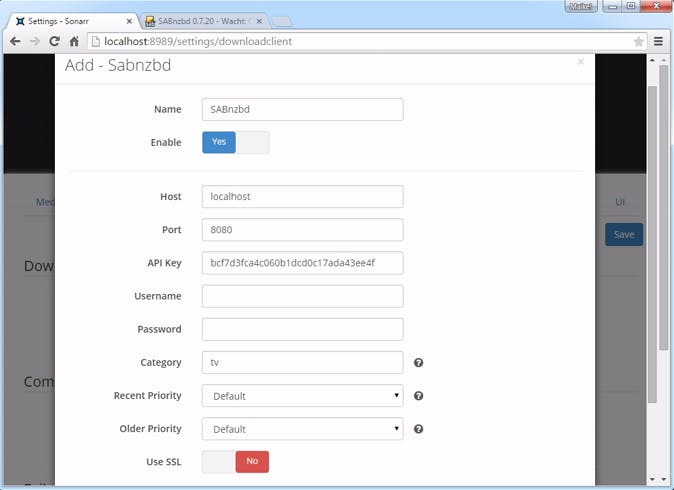Toggle the Use SSL switch
This screenshot has width=674, height=490.
[236, 462]
